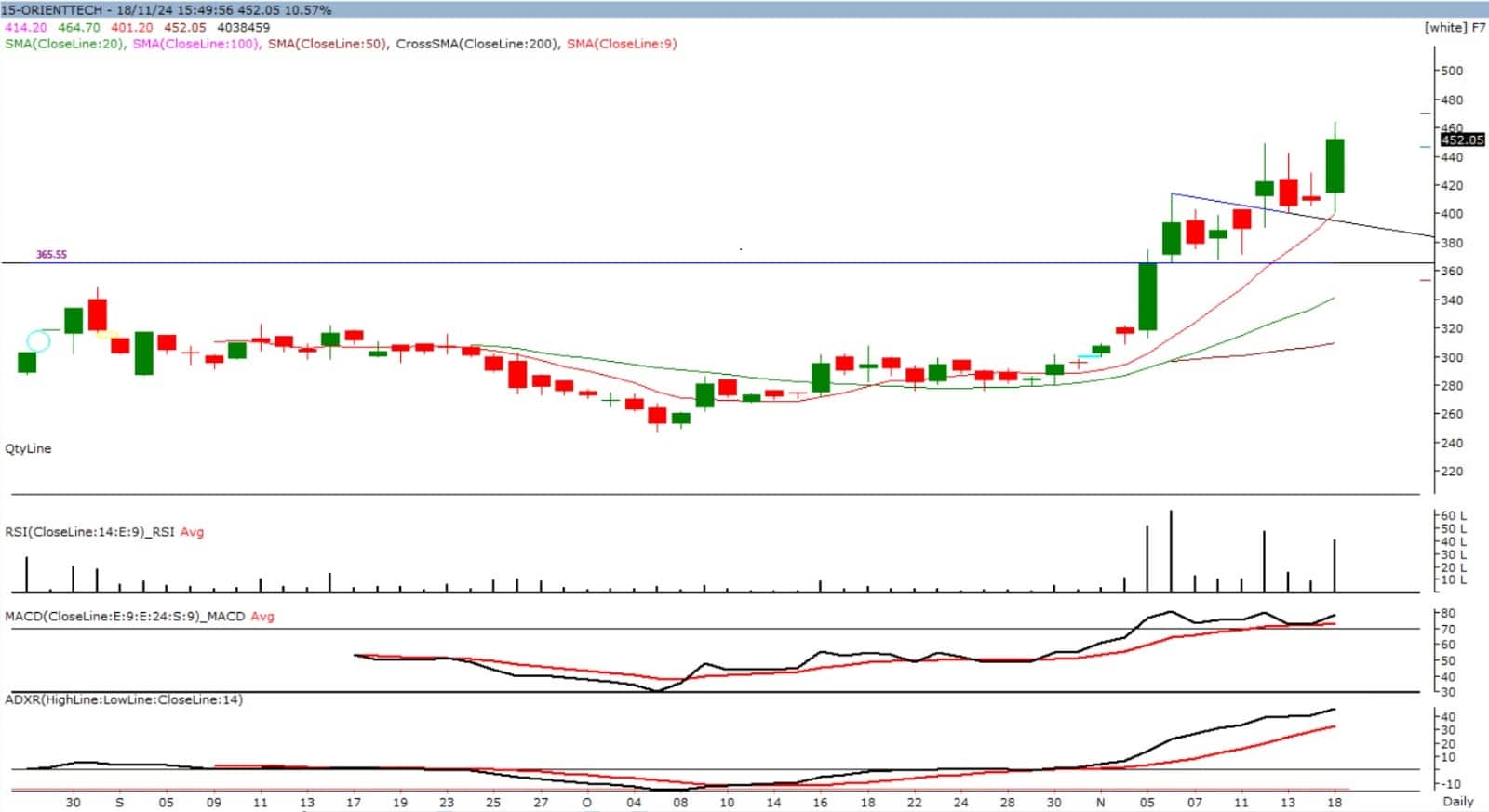1489x812 pixels.
Task: Click the large green breakout candle on 05 Nov
Action: (x=1147, y=297)
